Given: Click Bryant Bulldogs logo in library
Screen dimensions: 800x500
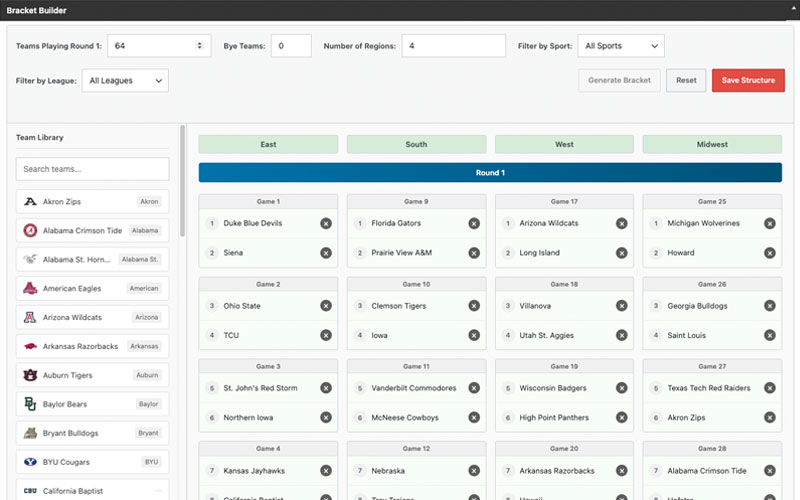Looking at the screenshot, I should point(30,433).
